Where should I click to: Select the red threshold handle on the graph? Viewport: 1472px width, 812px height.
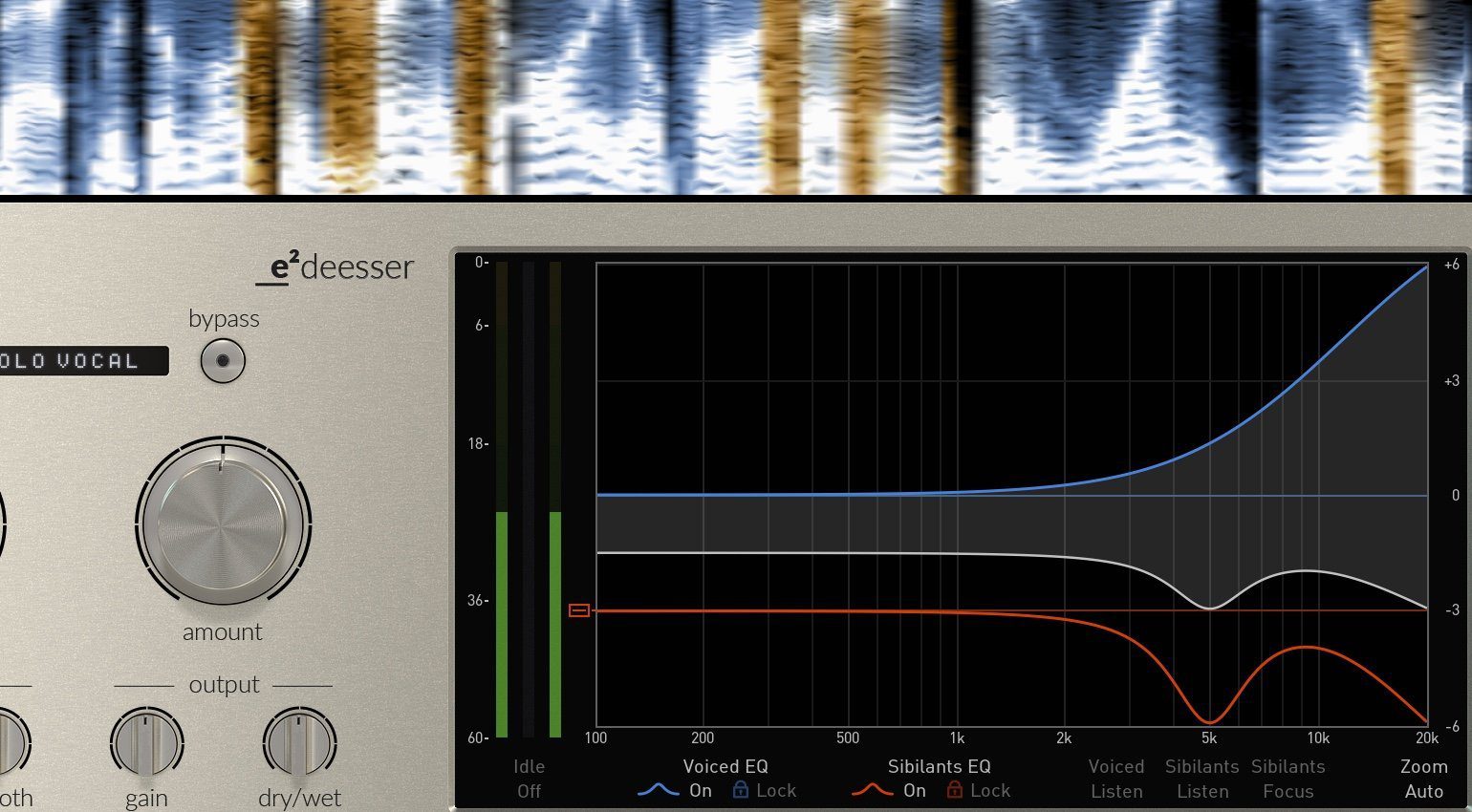[579, 609]
